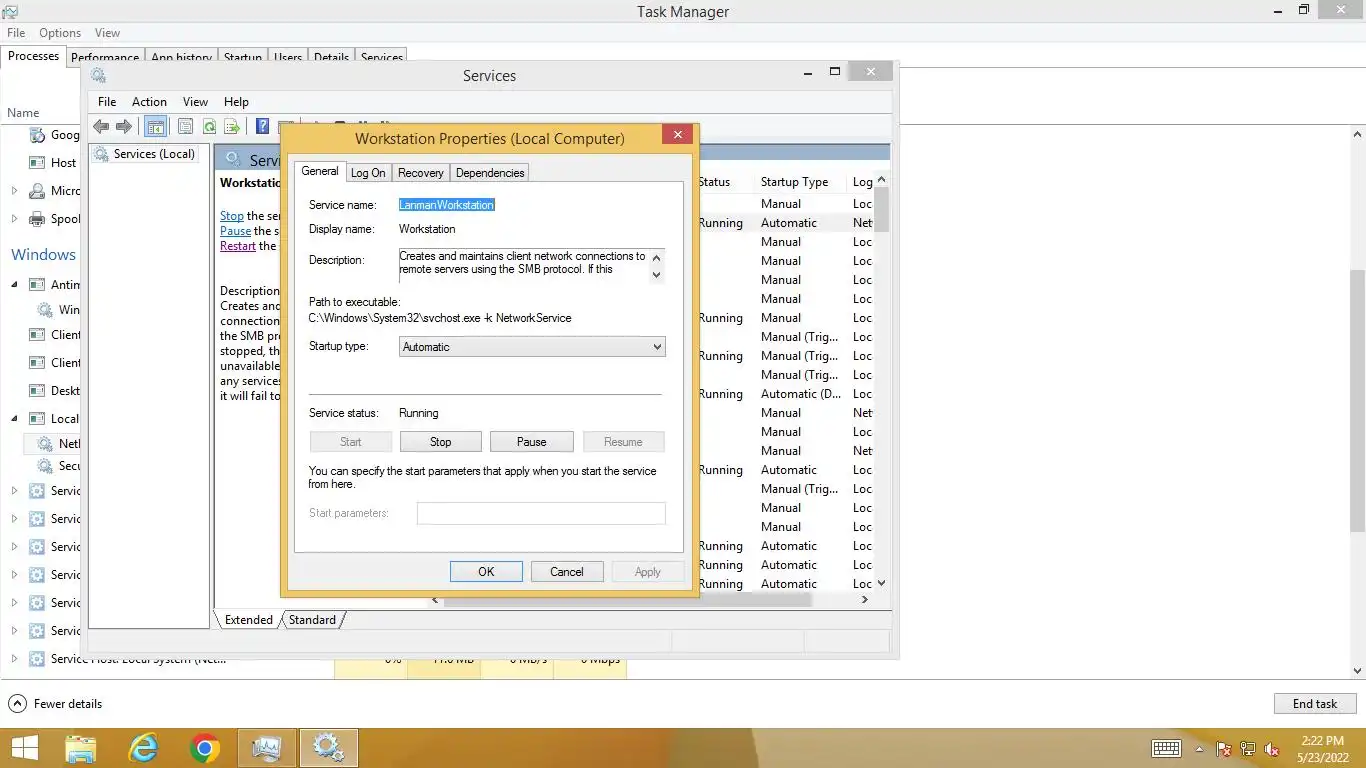This screenshot has height=768, width=1366.
Task: Click the Export List toolbar icon
Action: [x=232, y=126]
